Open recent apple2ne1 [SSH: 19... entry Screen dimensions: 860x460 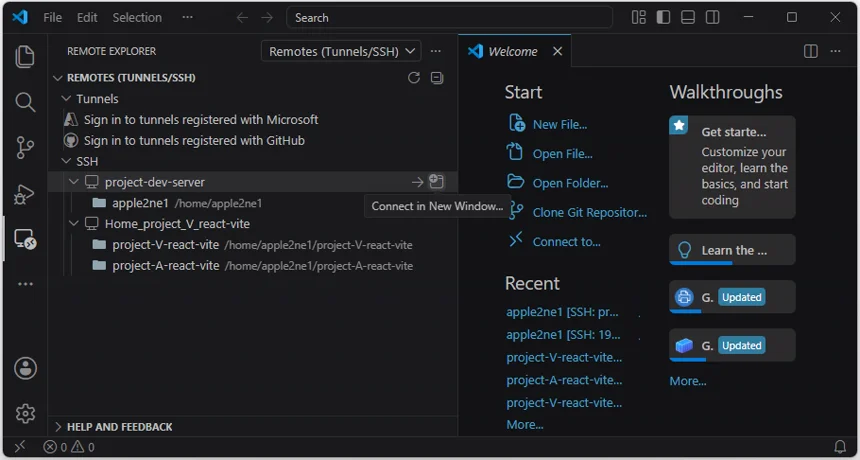pyautogui.click(x=563, y=334)
